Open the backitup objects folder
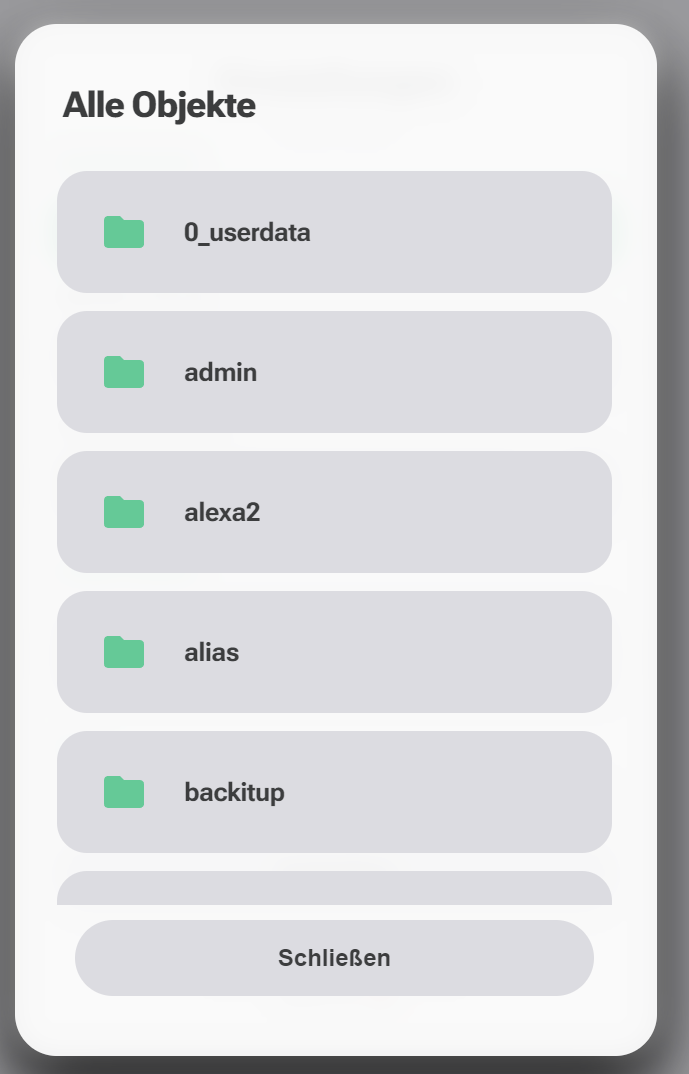 tap(335, 792)
